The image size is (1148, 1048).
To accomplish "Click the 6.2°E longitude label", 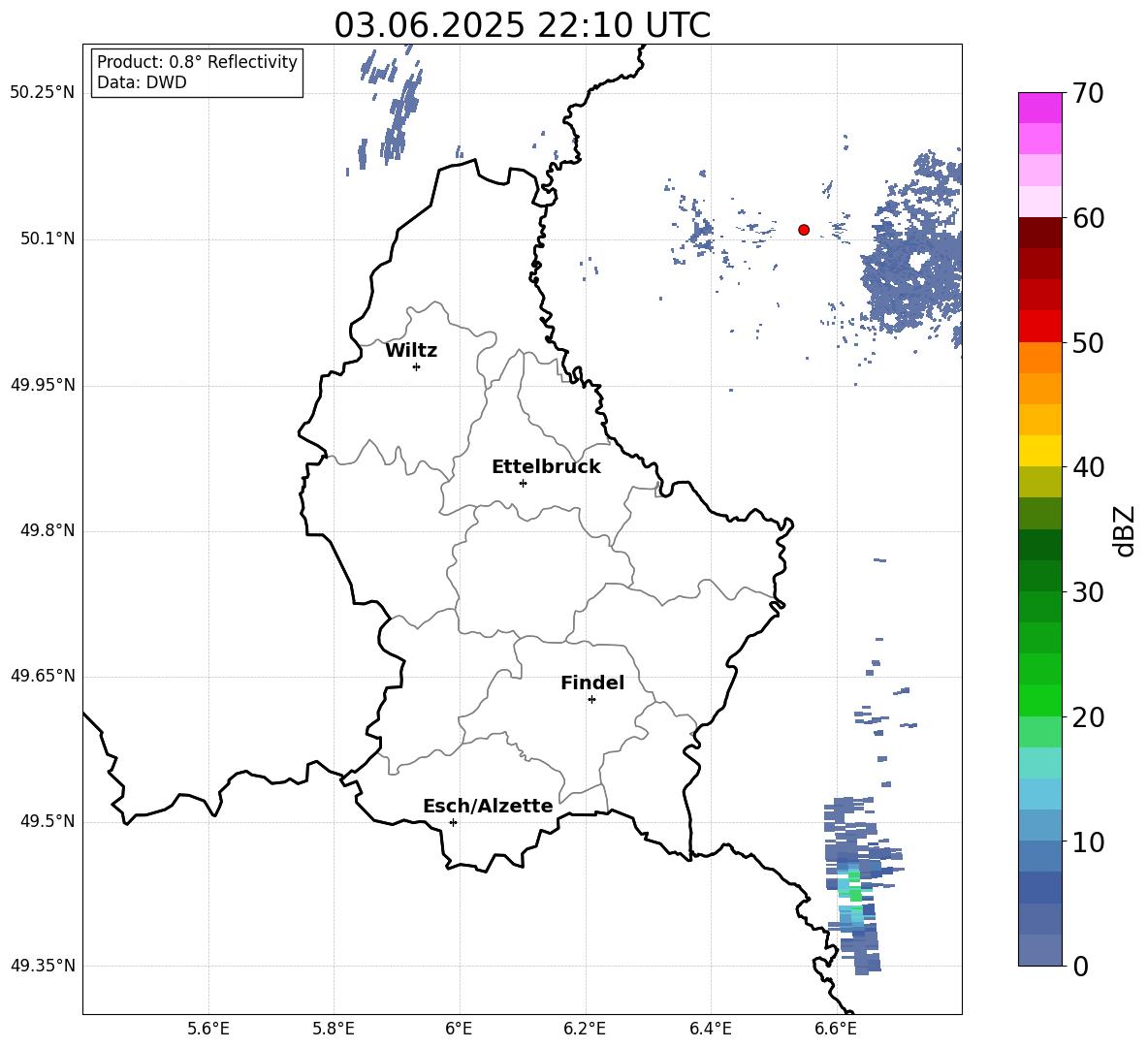I will click(585, 1029).
